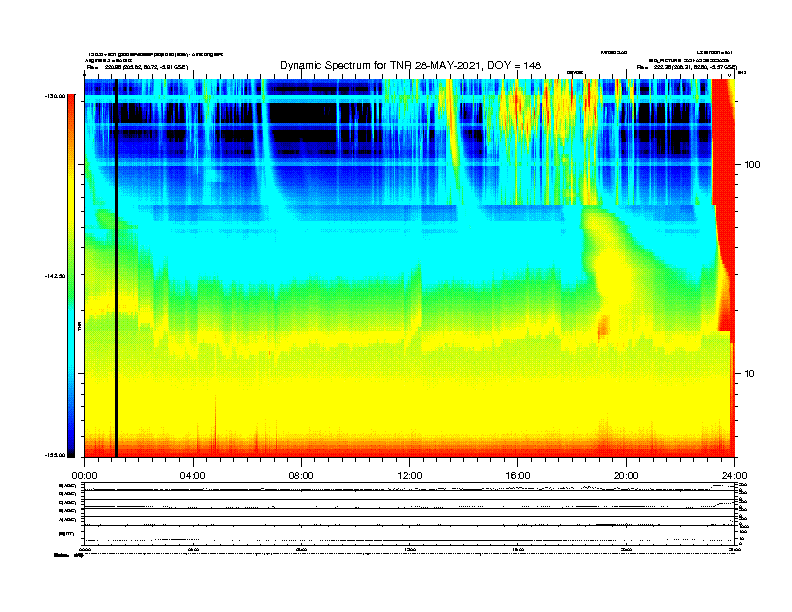Viewport: 792px width, 612px height.
Task: Click the 100 frequency axis label
Action: [752, 165]
